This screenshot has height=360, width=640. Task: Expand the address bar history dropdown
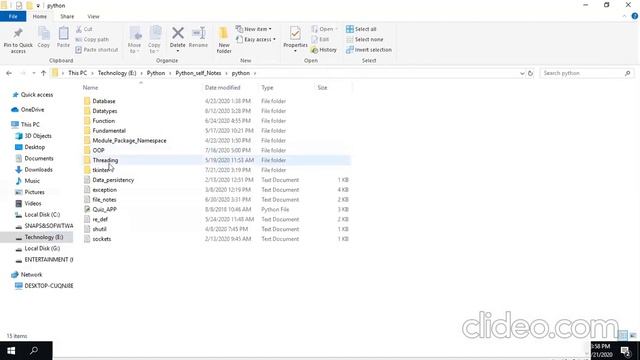pyautogui.click(x=522, y=73)
